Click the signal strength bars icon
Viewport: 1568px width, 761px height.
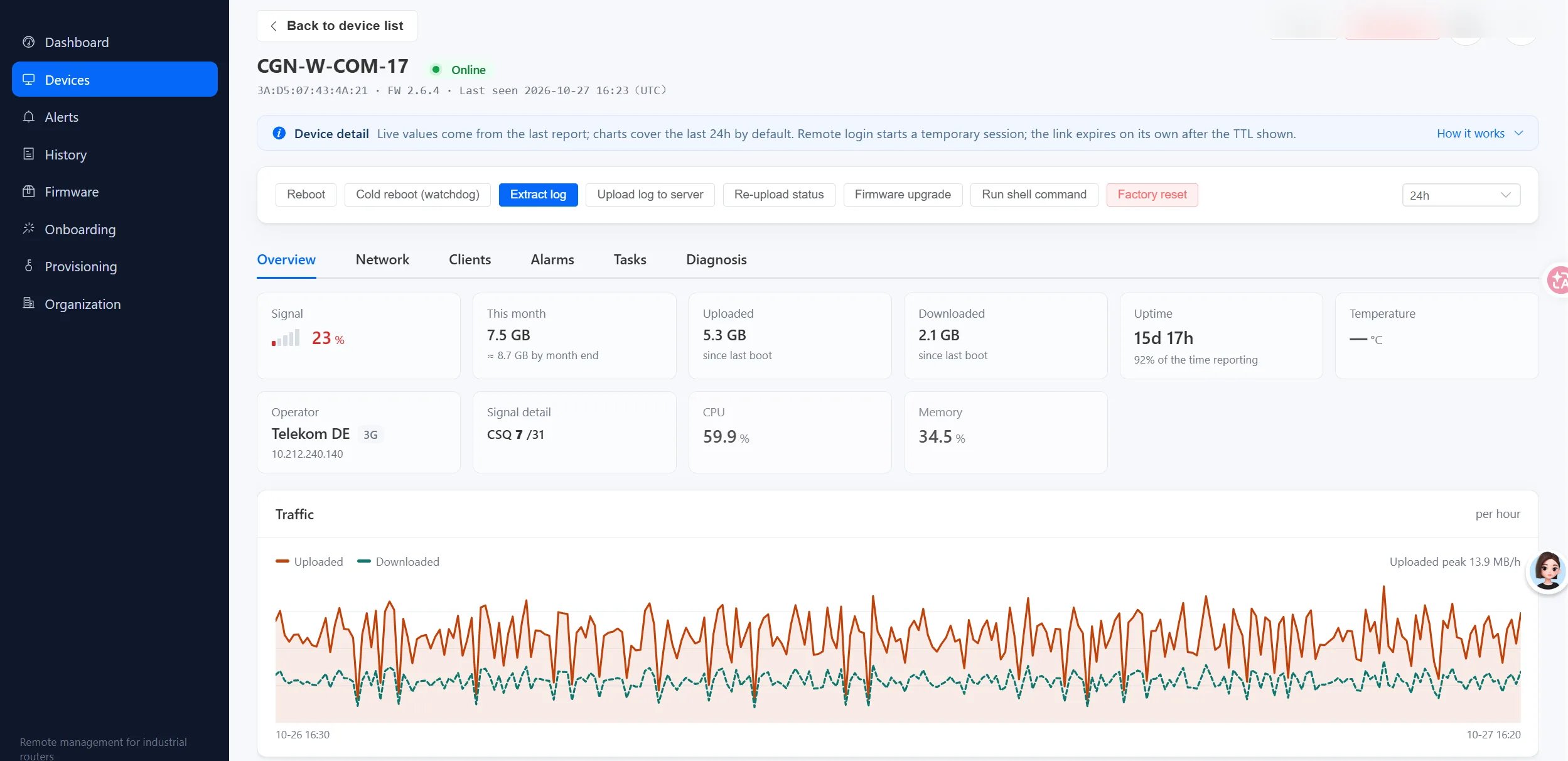click(286, 338)
